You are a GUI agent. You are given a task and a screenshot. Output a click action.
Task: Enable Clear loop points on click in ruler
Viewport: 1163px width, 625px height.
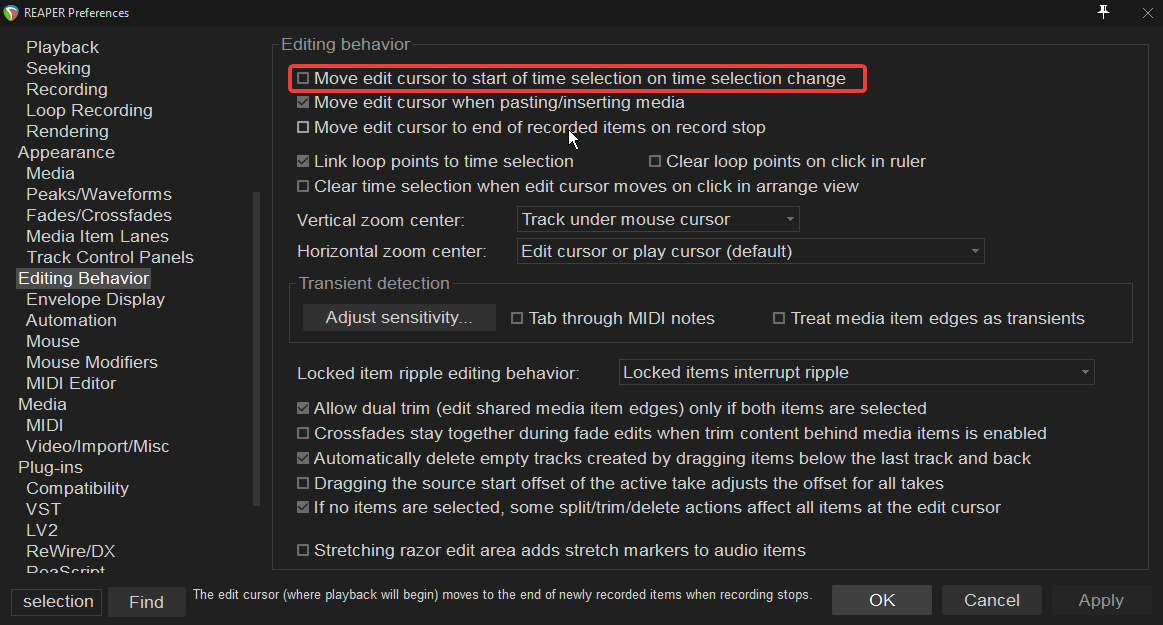click(655, 161)
